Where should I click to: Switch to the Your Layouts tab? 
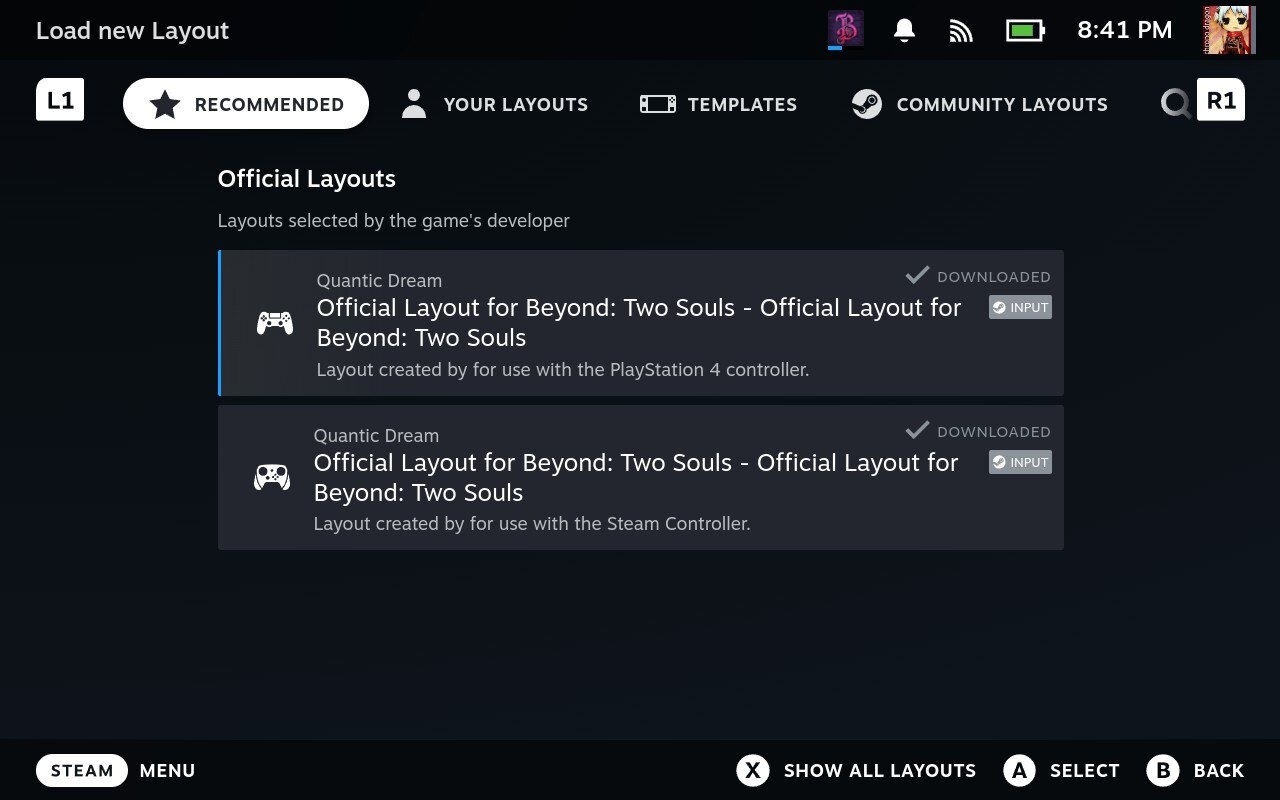tap(495, 104)
